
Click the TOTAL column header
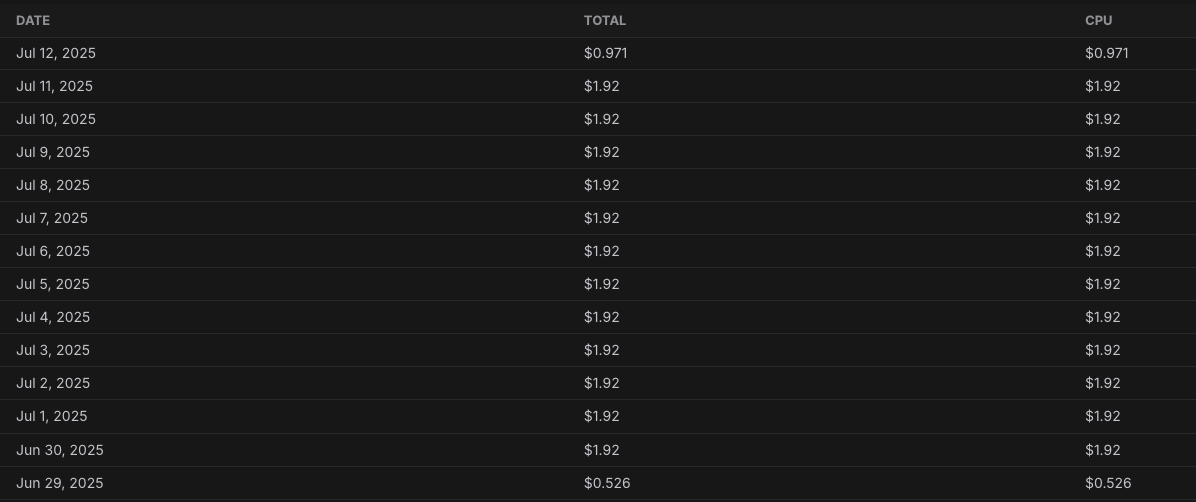click(605, 20)
